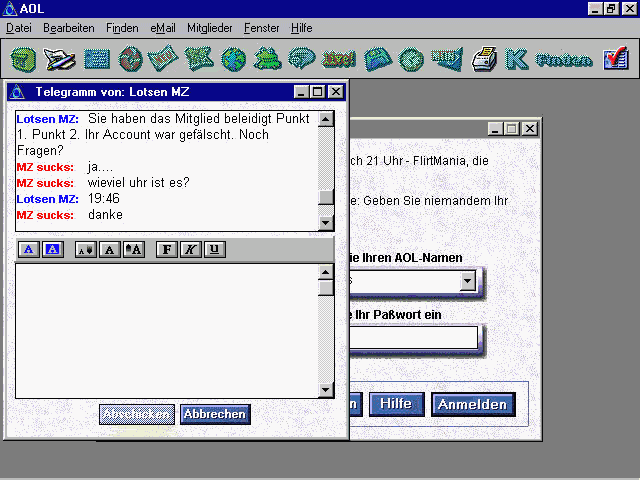This screenshot has width=640, height=480.
Task: Click the message input box scrollbar thumb
Action: coord(326,288)
